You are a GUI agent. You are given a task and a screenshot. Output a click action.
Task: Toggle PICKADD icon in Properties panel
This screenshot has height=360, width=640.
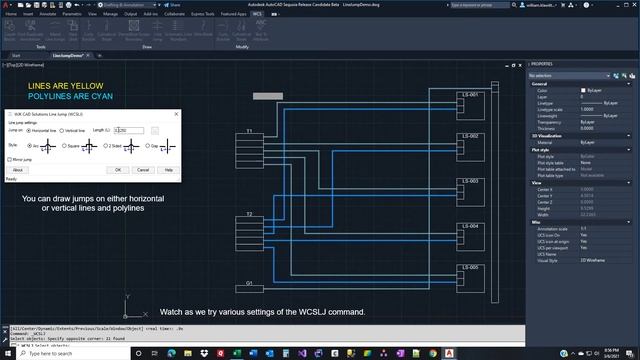pos(616,76)
